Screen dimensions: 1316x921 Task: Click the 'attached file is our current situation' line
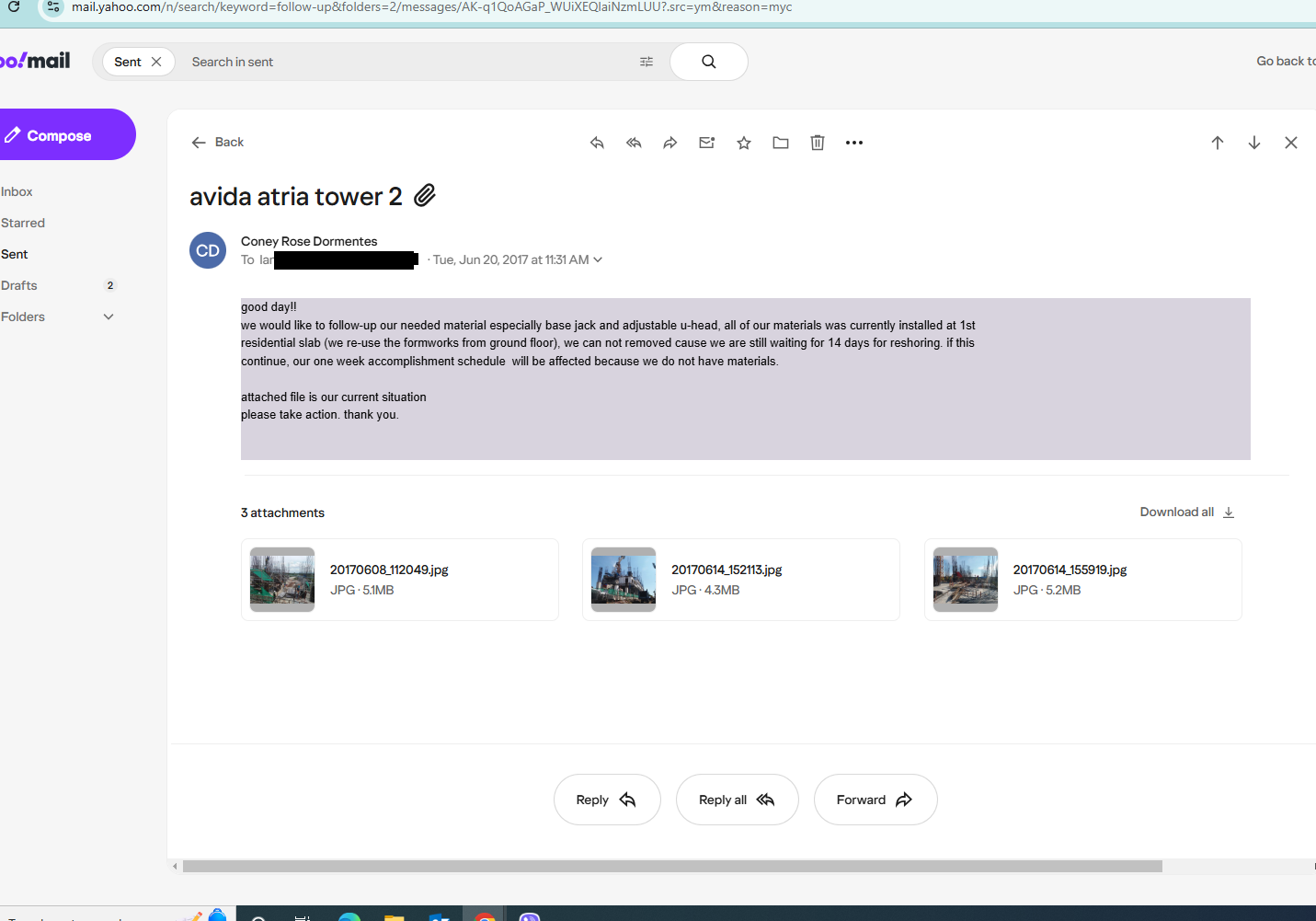point(334,397)
